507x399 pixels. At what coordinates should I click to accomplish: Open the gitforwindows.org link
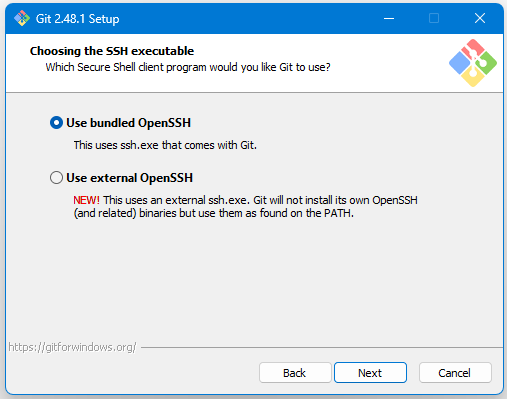click(x=72, y=347)
